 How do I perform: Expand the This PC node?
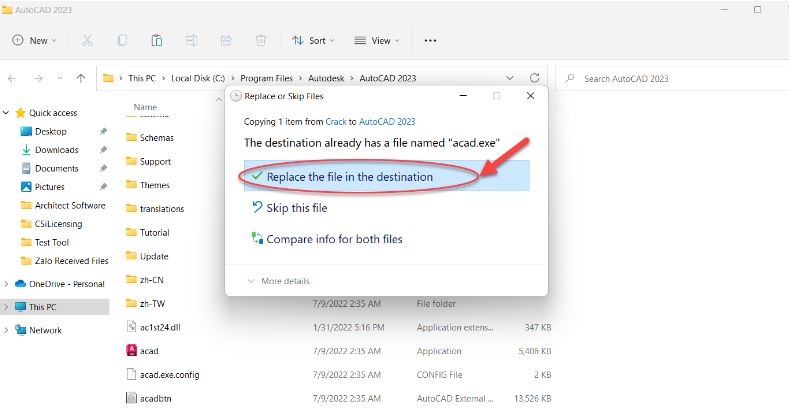click(6, 307)
